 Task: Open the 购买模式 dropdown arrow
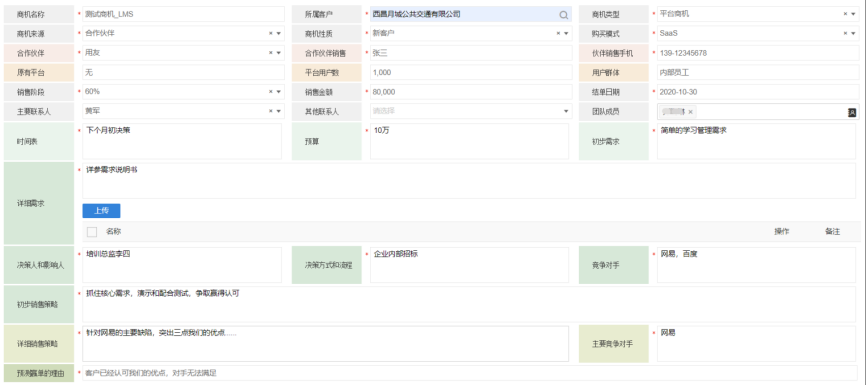pos(853,34)
